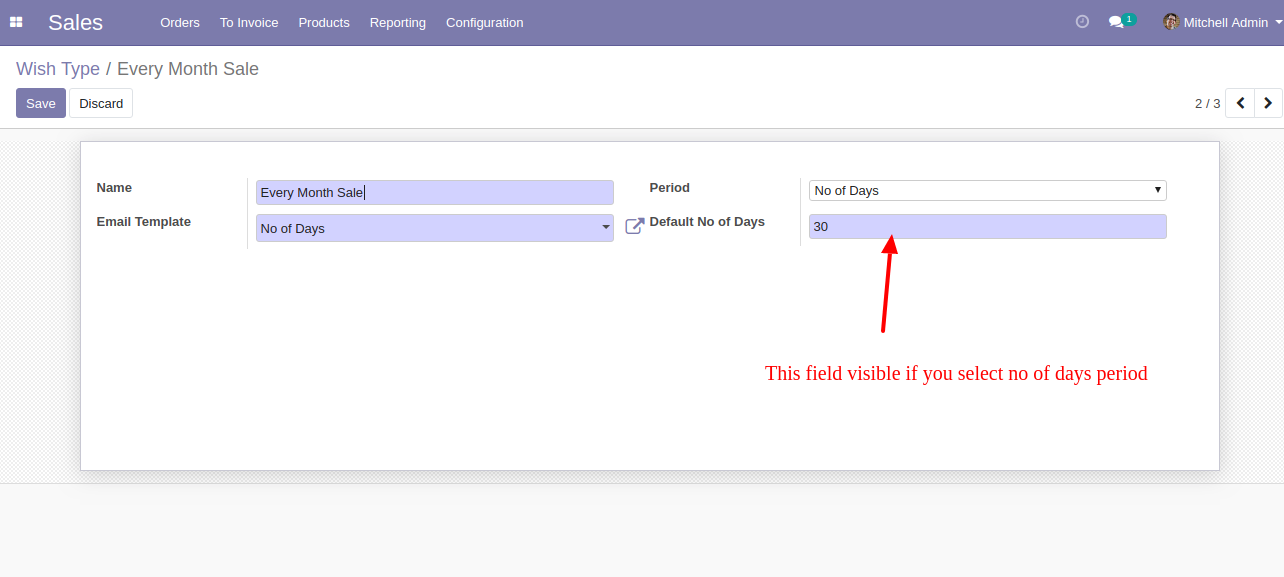Open the Orders menu
The image size is (1284, 577).
tap(180, 22)
